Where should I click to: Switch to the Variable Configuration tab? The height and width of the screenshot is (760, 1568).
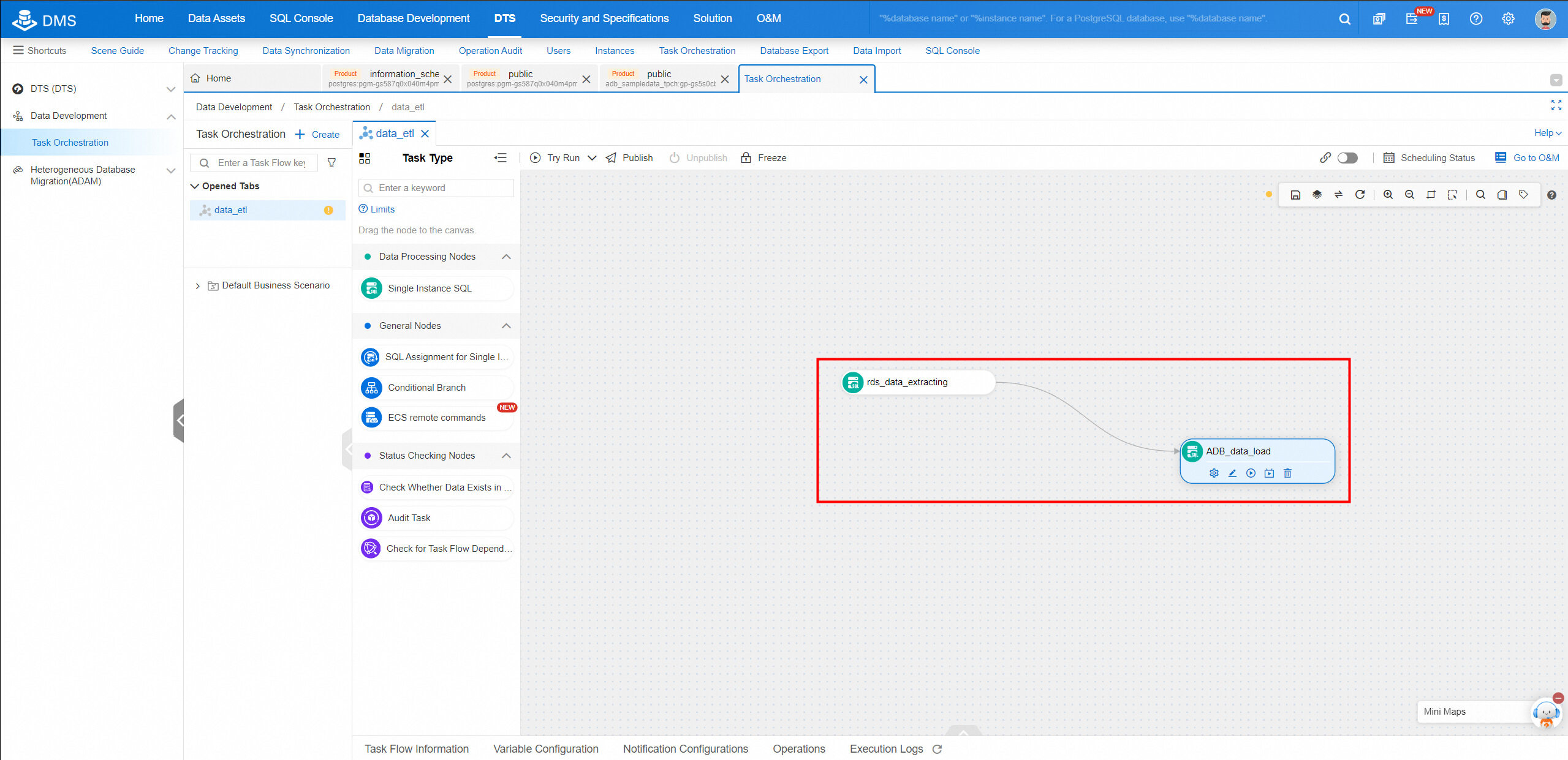click(545, 749)
